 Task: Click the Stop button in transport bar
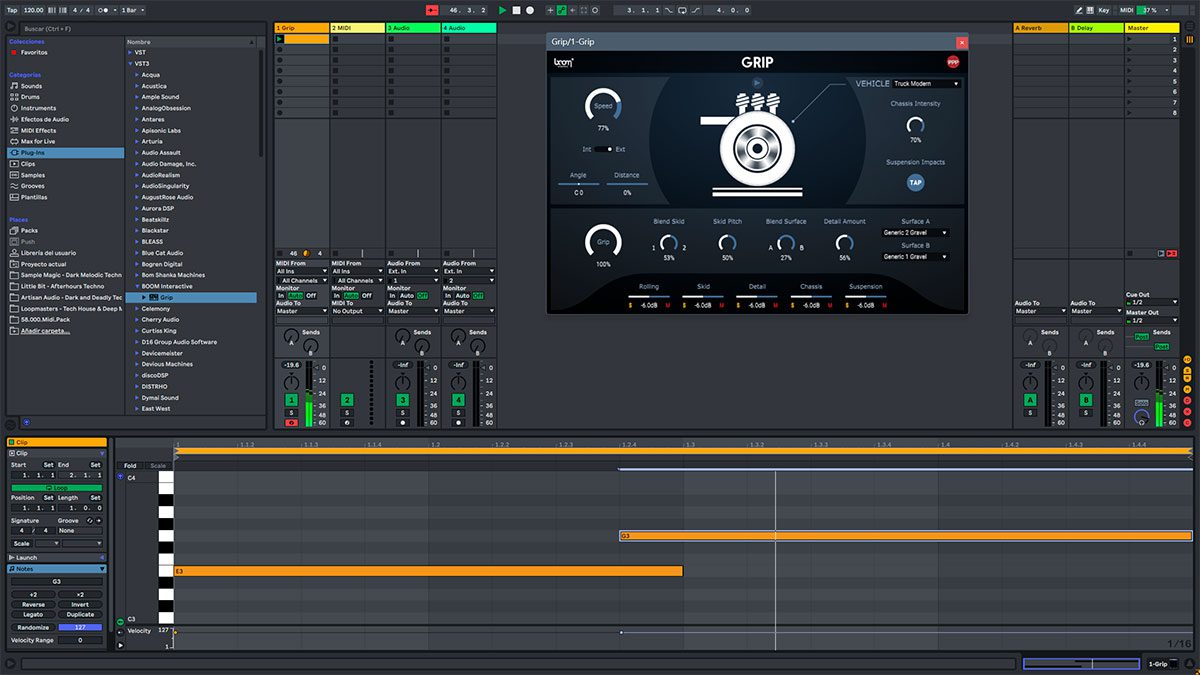pos(516,10)
